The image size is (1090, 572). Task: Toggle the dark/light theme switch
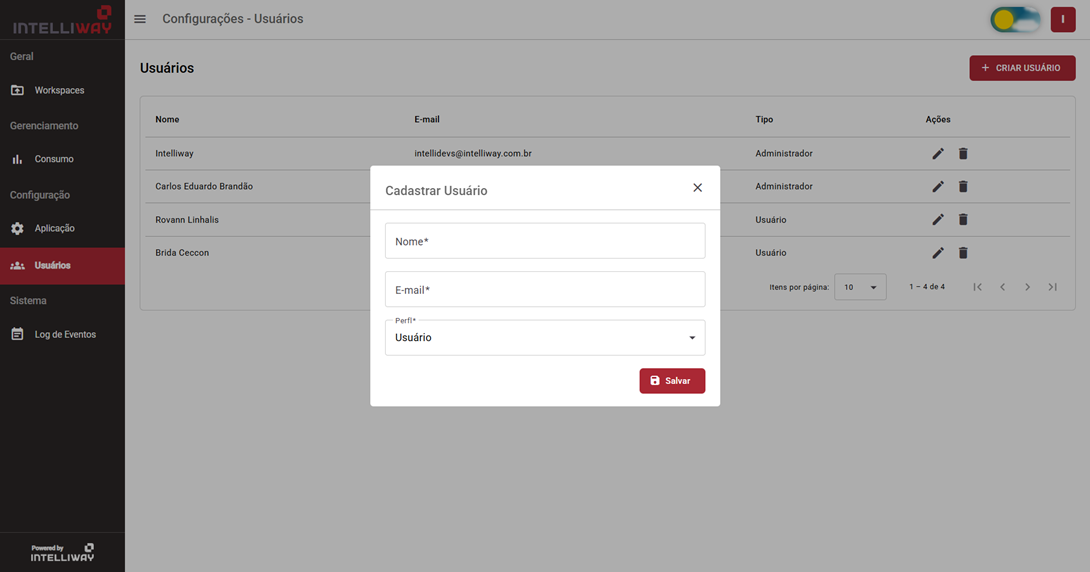pos(1015,20)
